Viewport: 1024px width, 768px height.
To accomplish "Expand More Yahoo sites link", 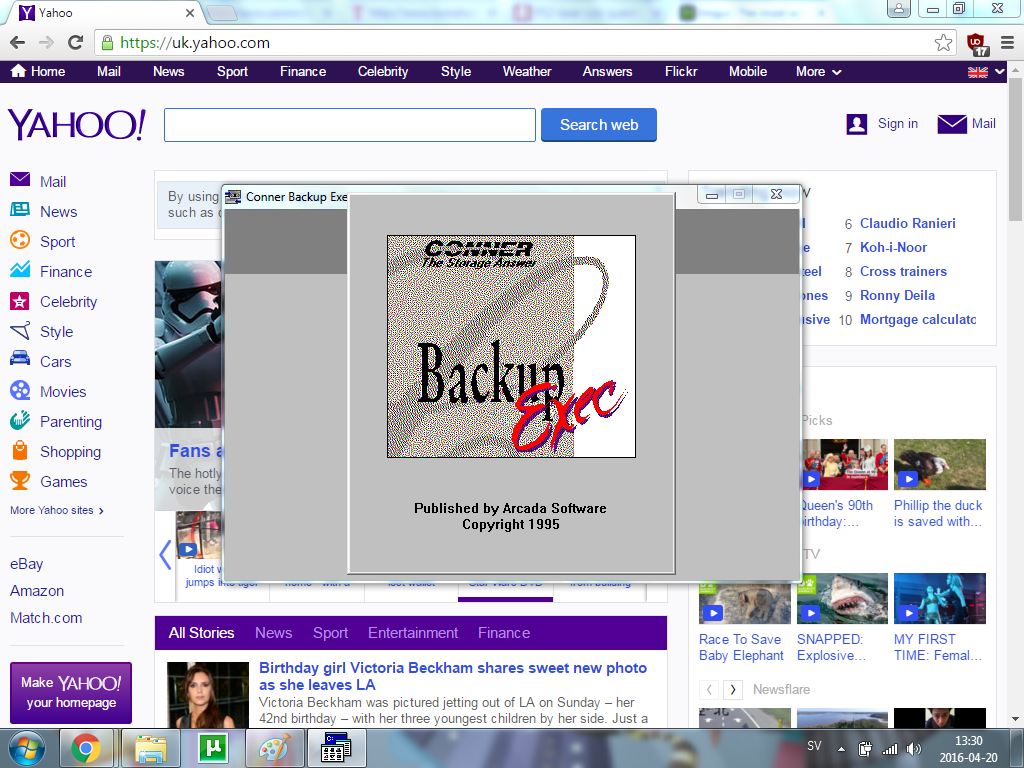I will 57,510.
